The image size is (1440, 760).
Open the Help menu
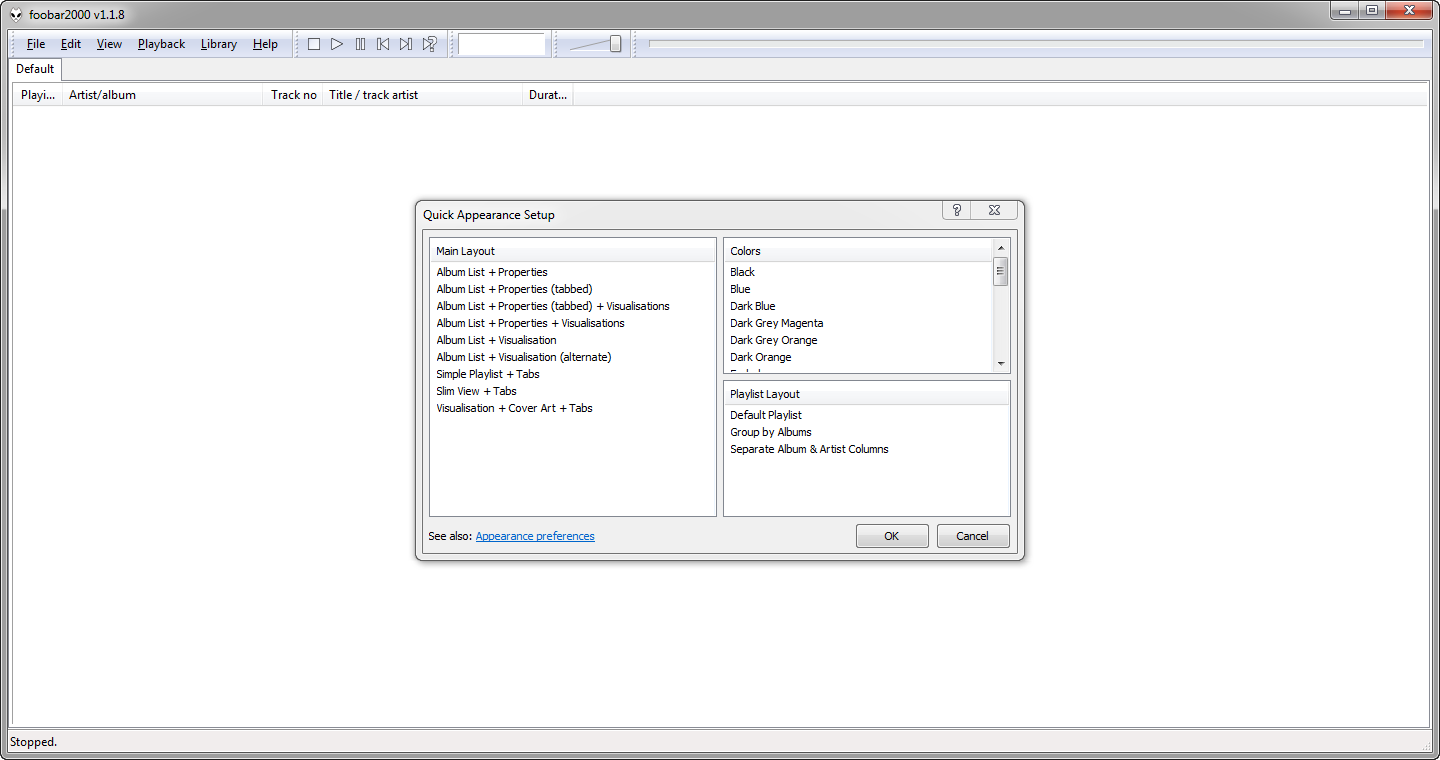265,44
